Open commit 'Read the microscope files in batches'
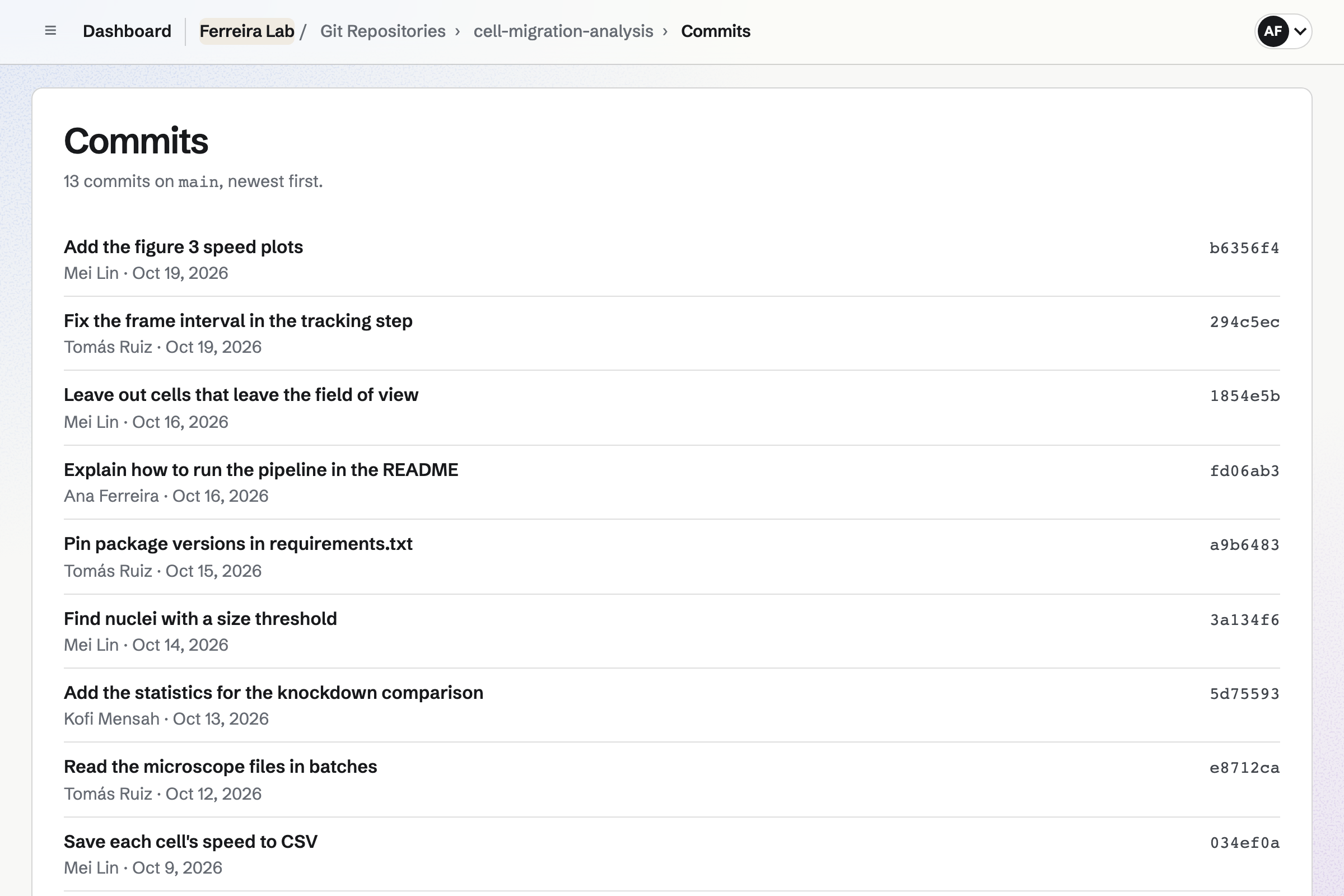 point(221,766)
